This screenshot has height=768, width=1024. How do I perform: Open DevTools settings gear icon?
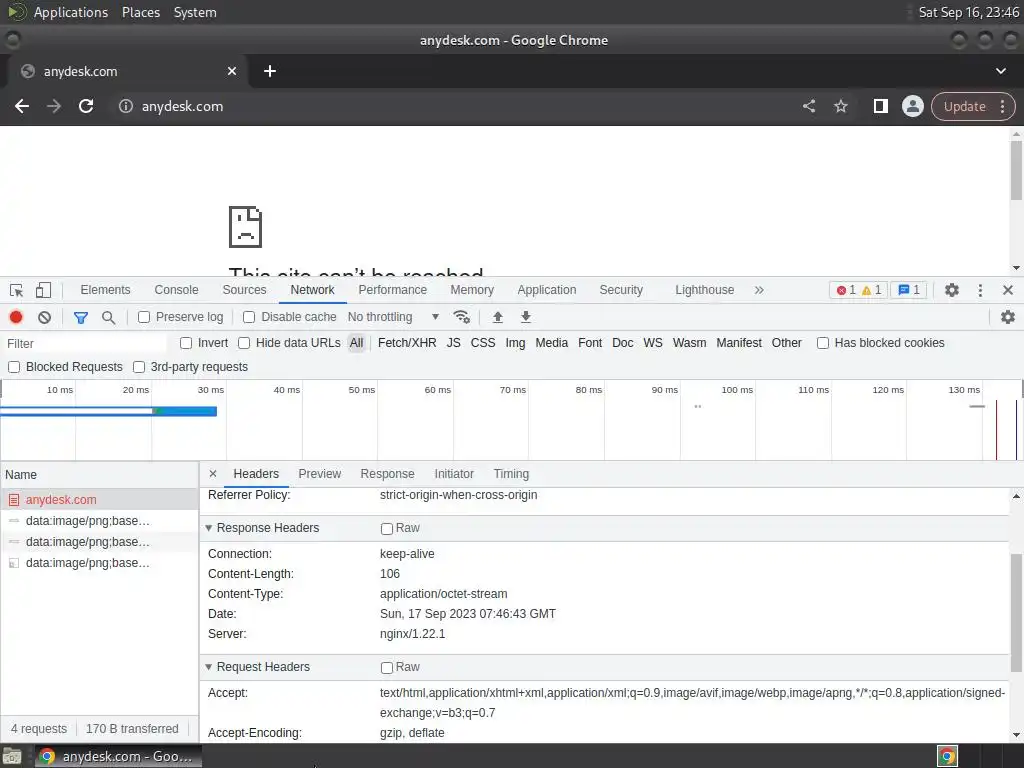(x=952, y=290)
